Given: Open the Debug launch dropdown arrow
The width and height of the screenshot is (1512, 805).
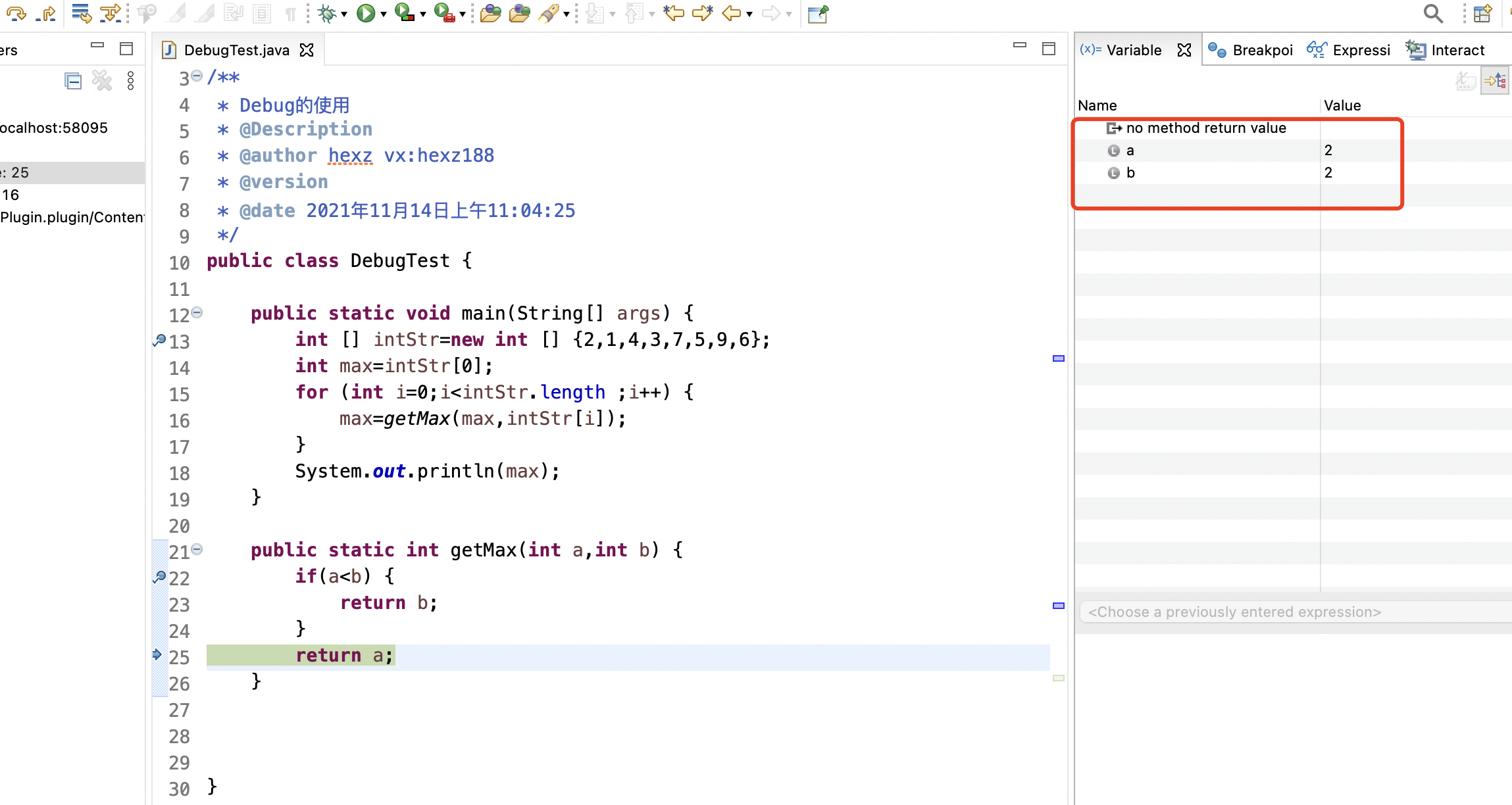Looking at the screenshot, I should click(x=344, y=14).
